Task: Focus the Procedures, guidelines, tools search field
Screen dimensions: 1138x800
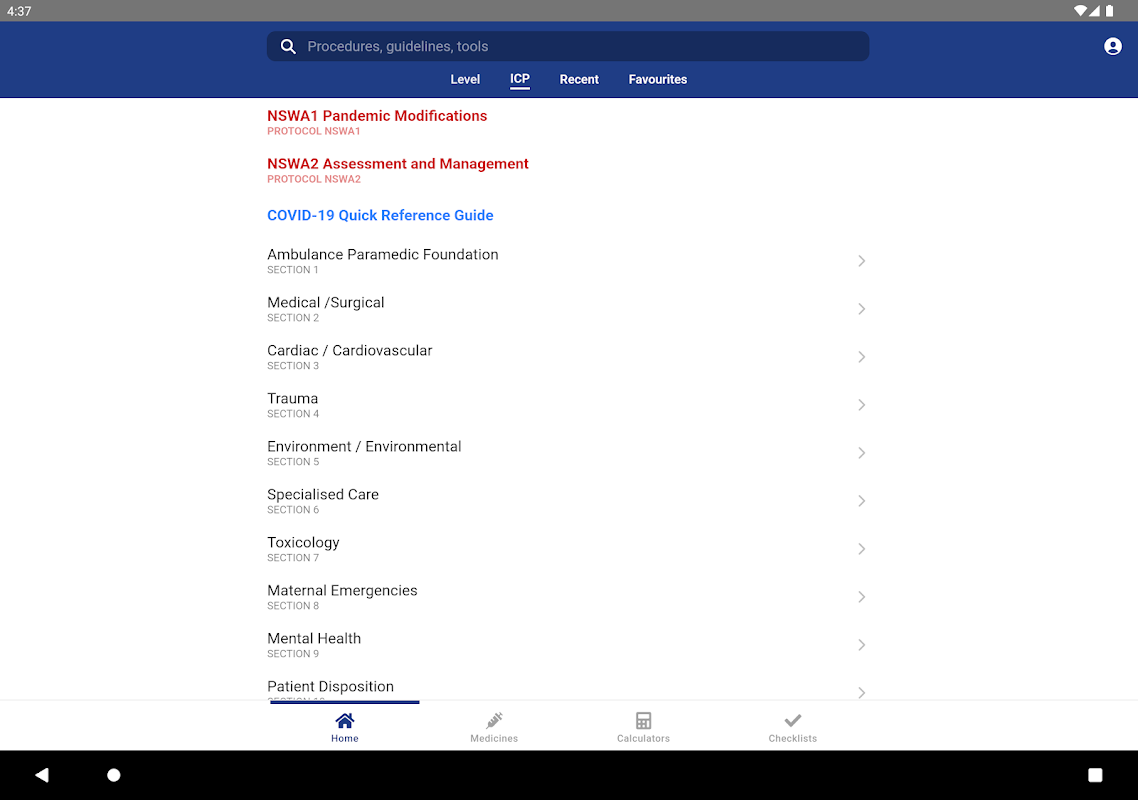Action: tap(568, 46)
